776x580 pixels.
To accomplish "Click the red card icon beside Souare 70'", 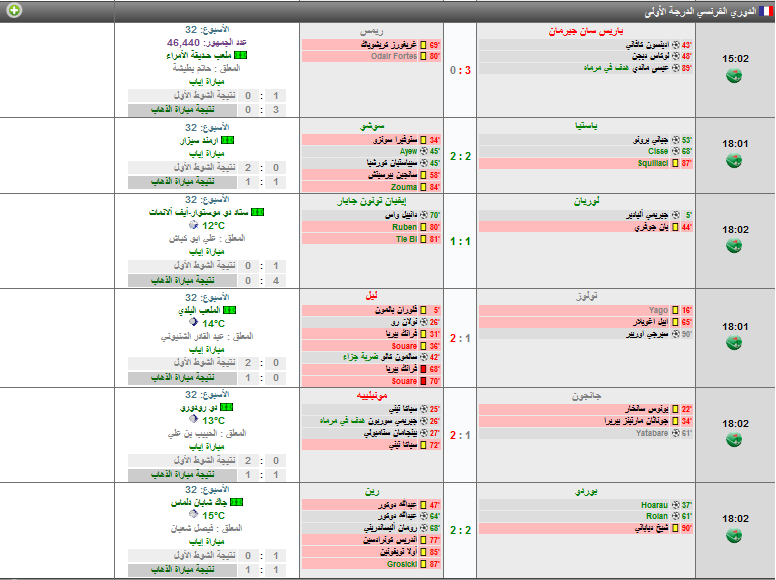I will pos(424,381).
